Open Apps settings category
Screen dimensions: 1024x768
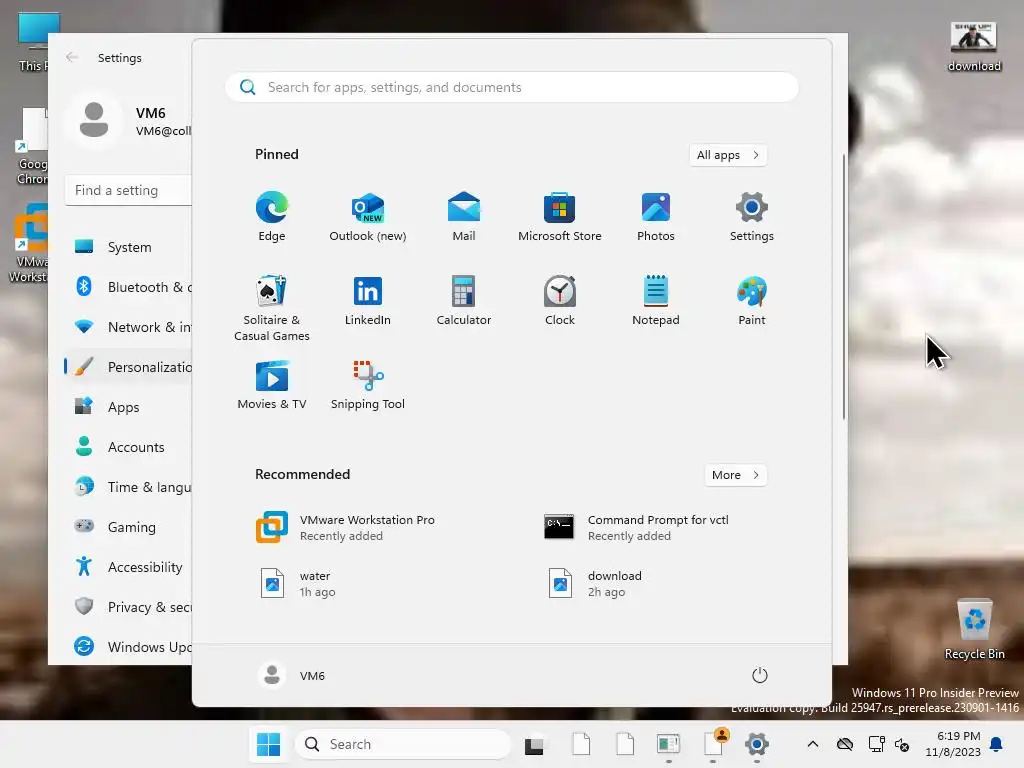point(129,407)
